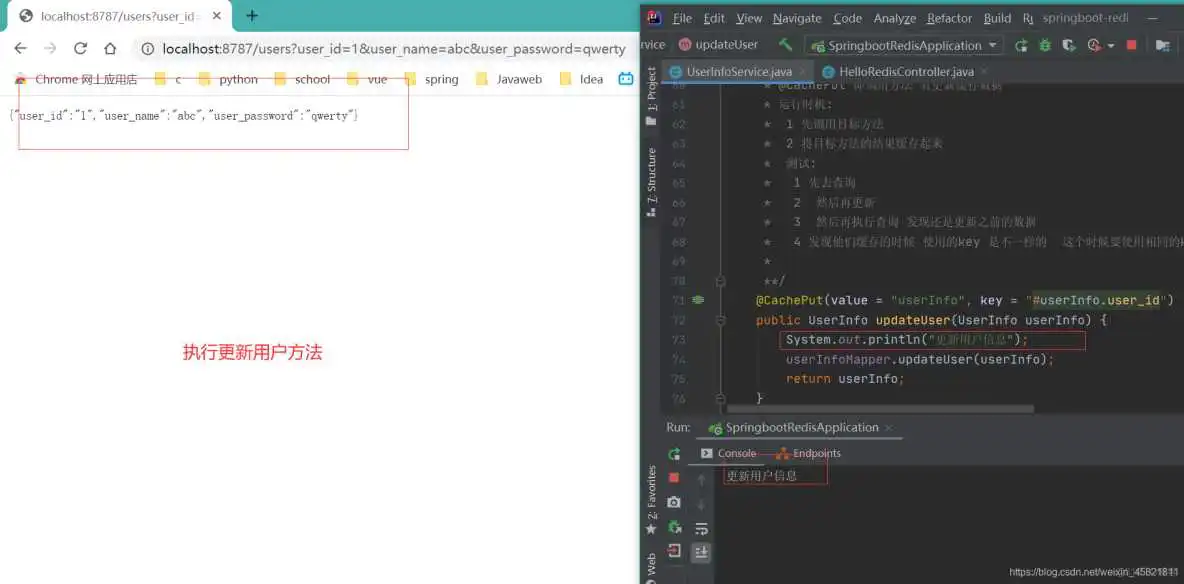Image resolution: width=1184 pixels, height=584 pixels.
Task: Close the run session with the exit icon
Action: tap(673, 551)
